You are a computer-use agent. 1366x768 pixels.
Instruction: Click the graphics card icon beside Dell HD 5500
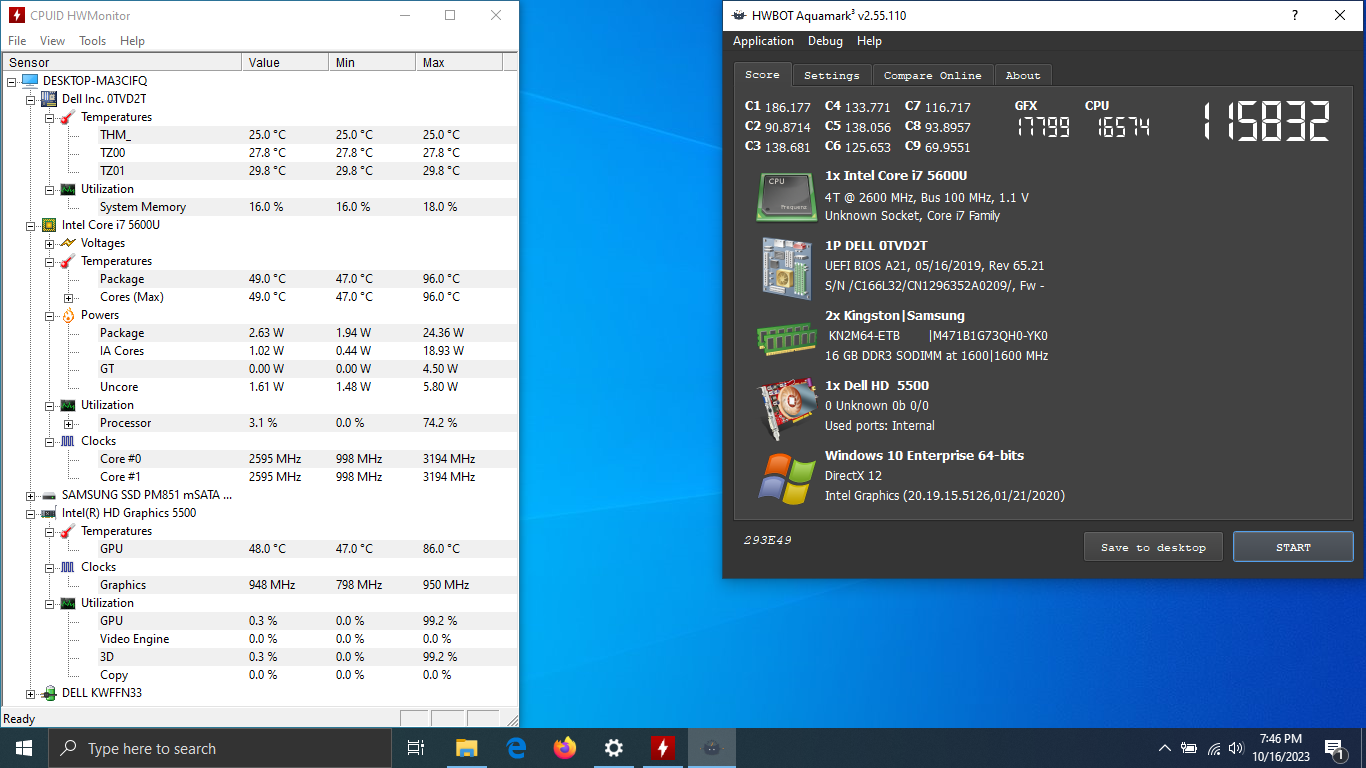[786, 408]
